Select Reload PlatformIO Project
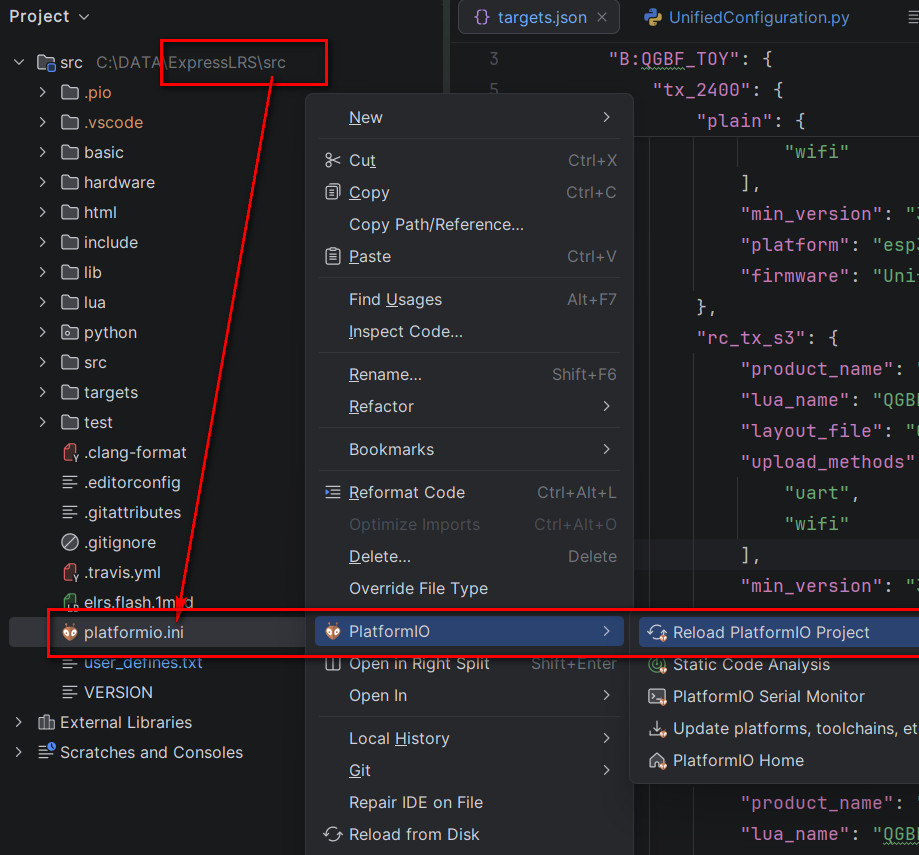Image resolution: width=919 pixels, height=855 pixels. pos(778,632)
